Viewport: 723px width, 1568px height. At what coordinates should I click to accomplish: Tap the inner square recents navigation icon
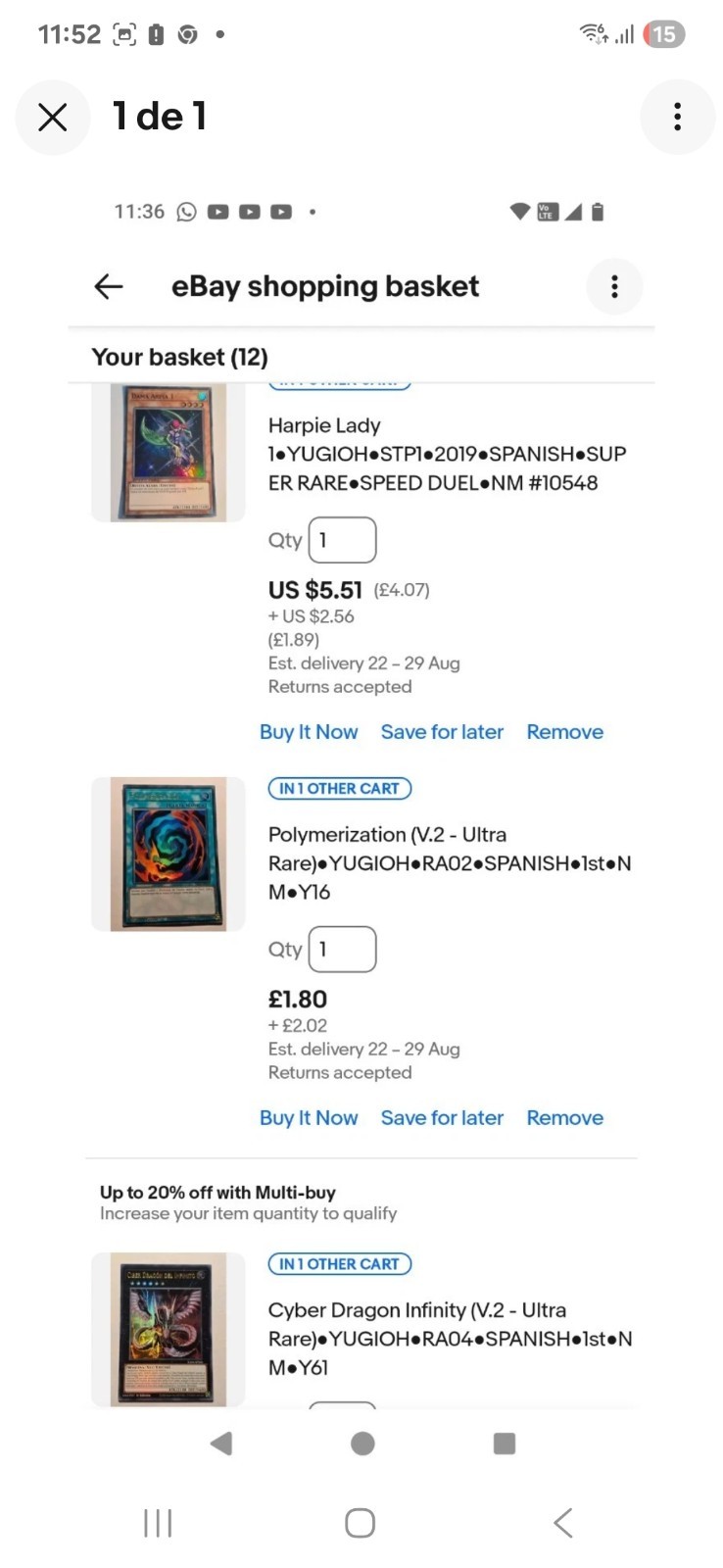tap(505, 1443)
